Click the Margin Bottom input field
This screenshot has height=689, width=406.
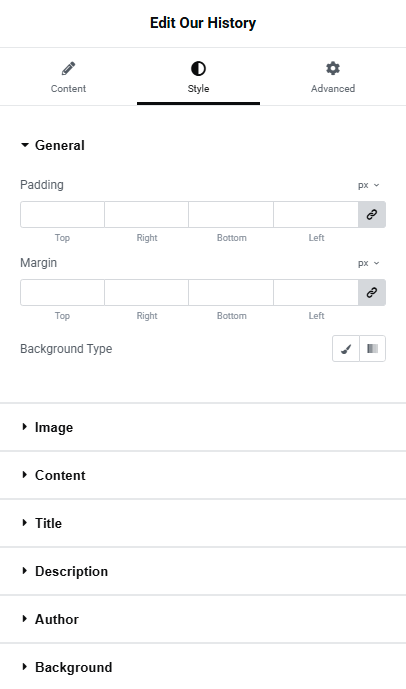click(231, 293)
